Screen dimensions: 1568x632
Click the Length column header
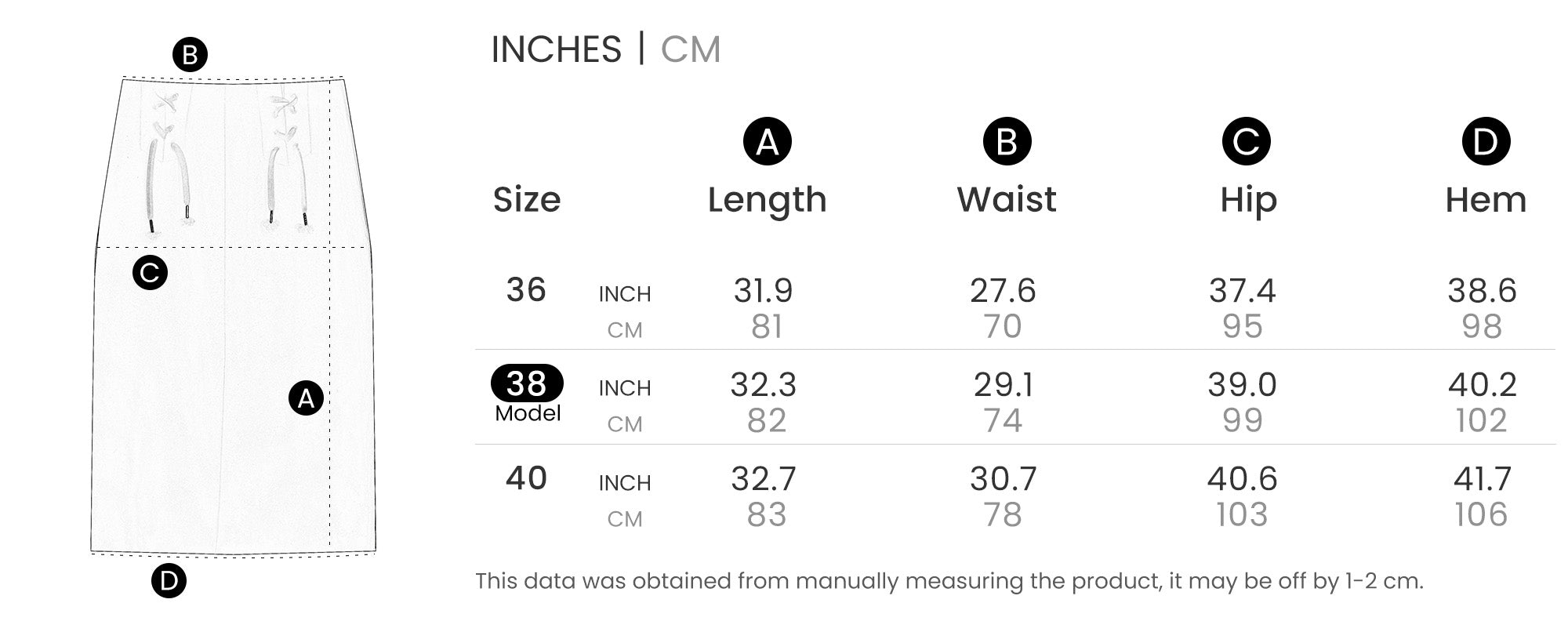click(767, 200)
